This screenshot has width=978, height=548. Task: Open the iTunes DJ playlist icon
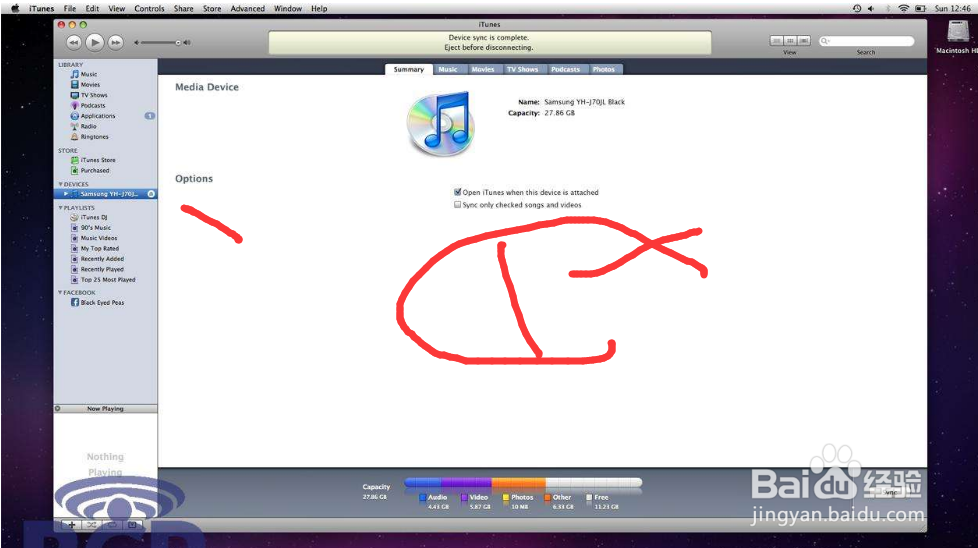75,218
